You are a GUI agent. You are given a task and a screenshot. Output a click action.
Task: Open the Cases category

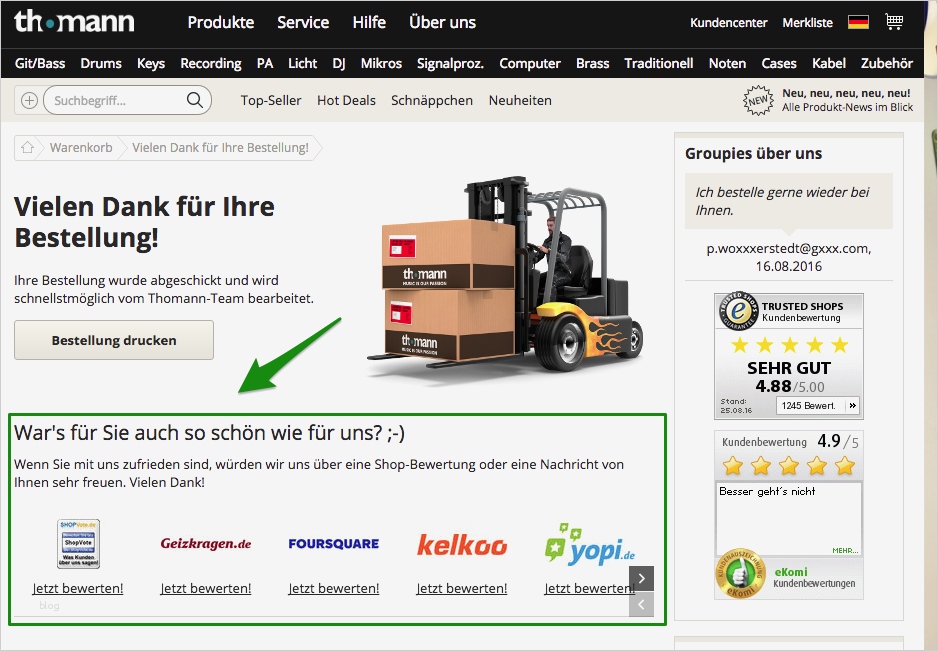coord(779,63)
